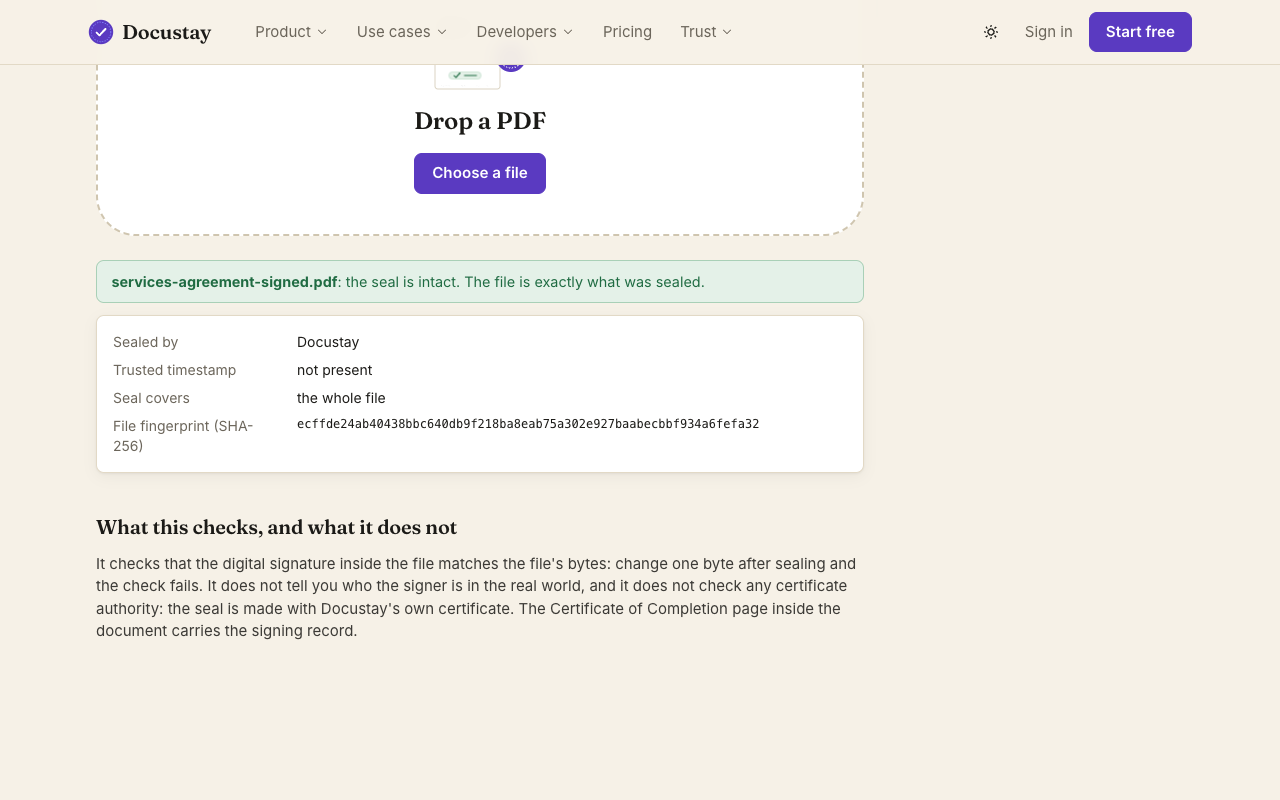The image size is (1280, 800).
Task: Click the Sealed by label
Action: pos(146,342)
